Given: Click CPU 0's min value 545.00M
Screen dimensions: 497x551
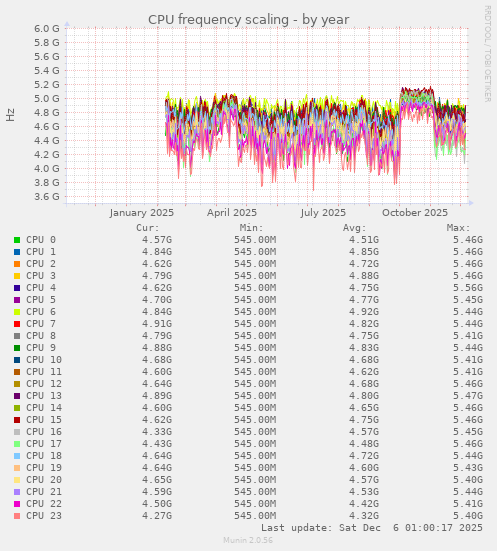Looking at the screenshot, I should 255,240.
